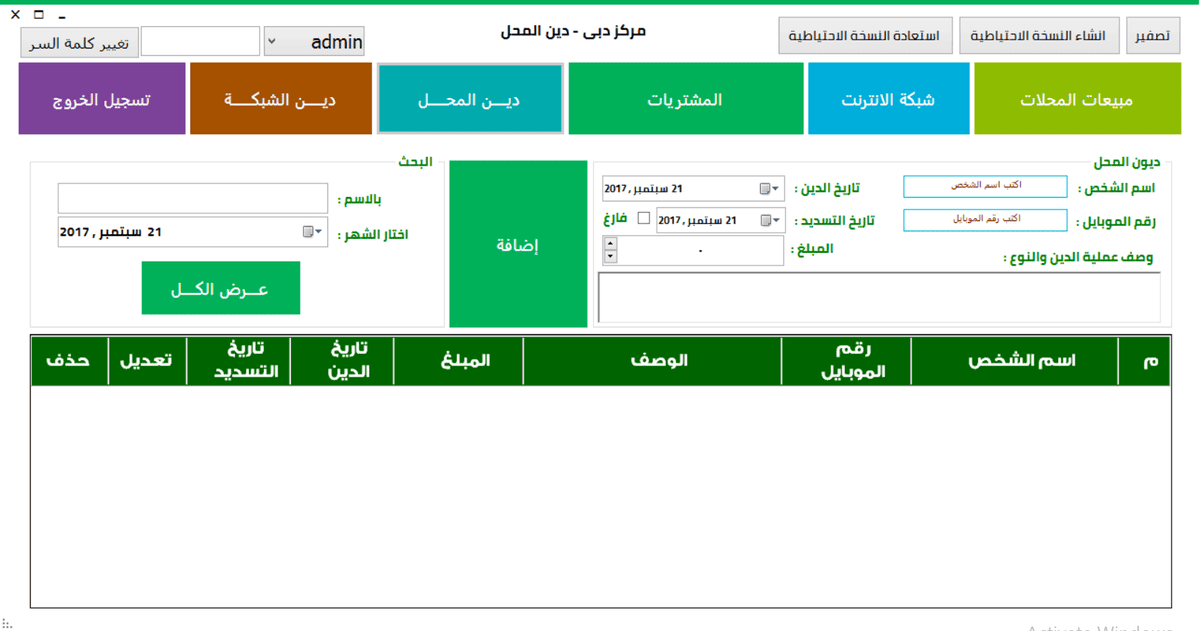Click the اسم الشخص name input

pyautogui.click(x=985, y=186)
